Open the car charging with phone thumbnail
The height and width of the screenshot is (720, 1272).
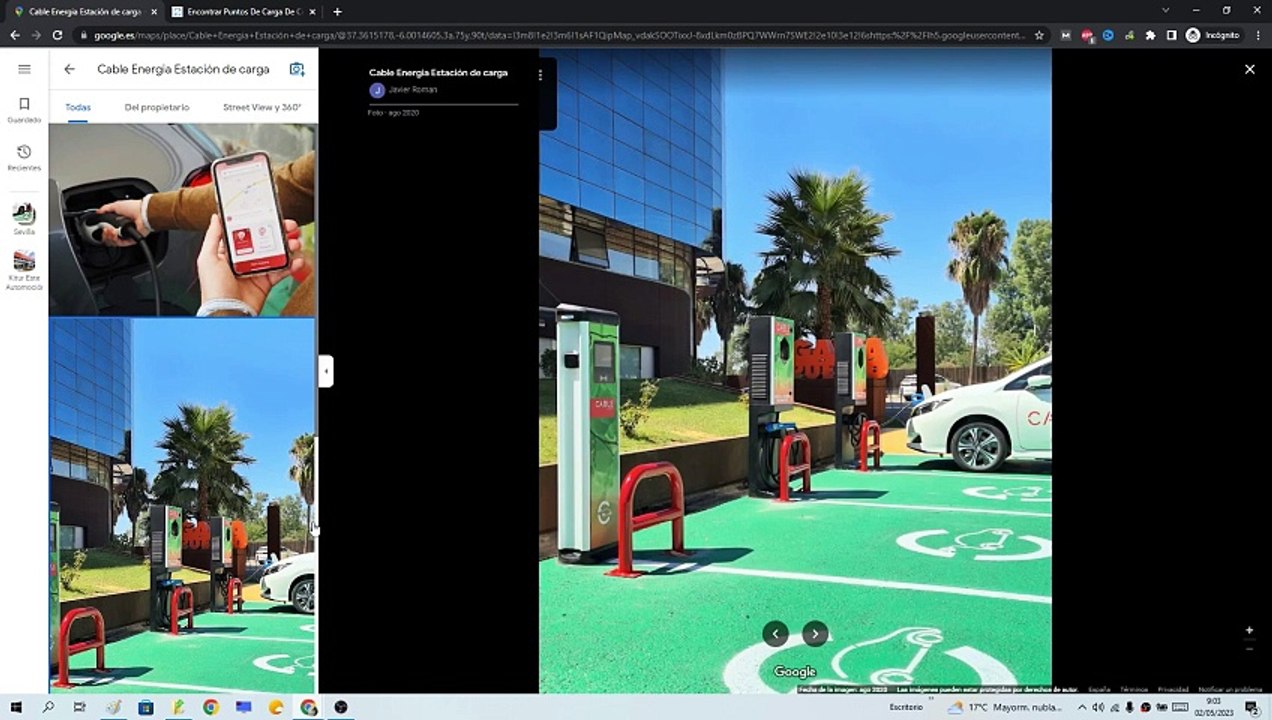[x=182, y=220]
